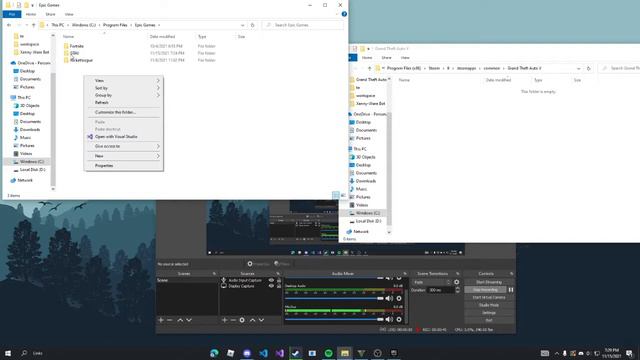The height and width of the screenshot is (360, 640).
Task: Open the Fade transition dropdown
Action: [432, 282]
